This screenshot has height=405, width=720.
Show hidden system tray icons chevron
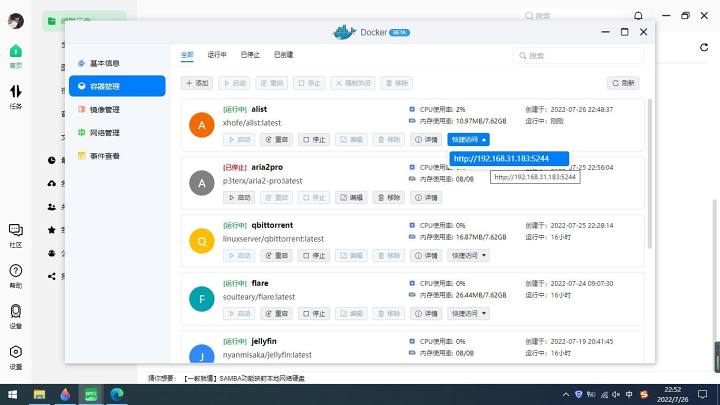566,394
